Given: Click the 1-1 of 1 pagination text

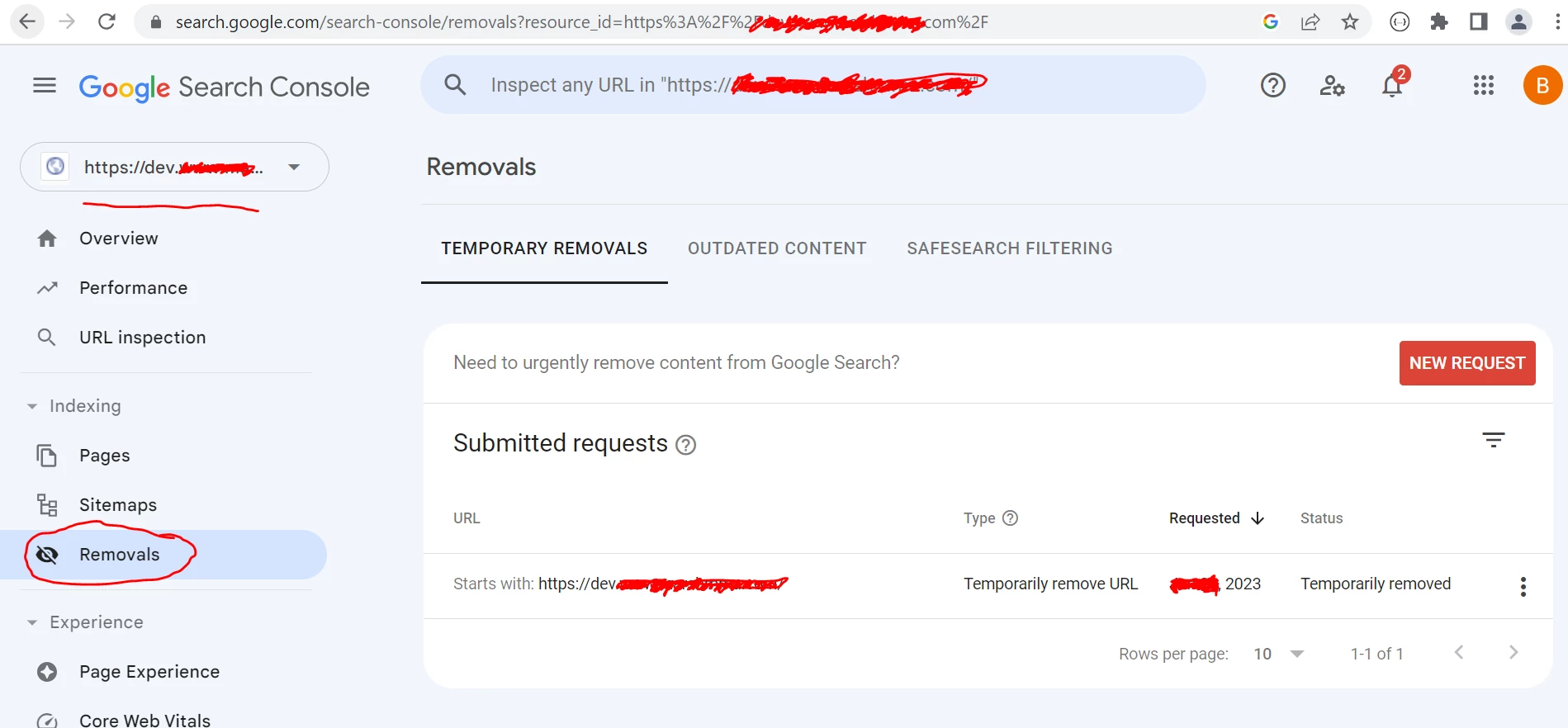Looking at the screenshot, I should [x=1376, y=654].
